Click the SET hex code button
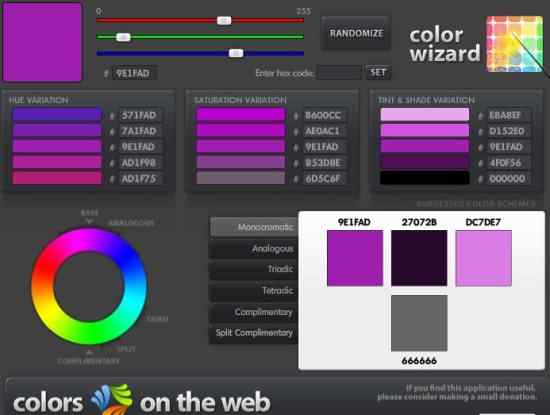Viewport: 550px width, 415px height. 378,73
